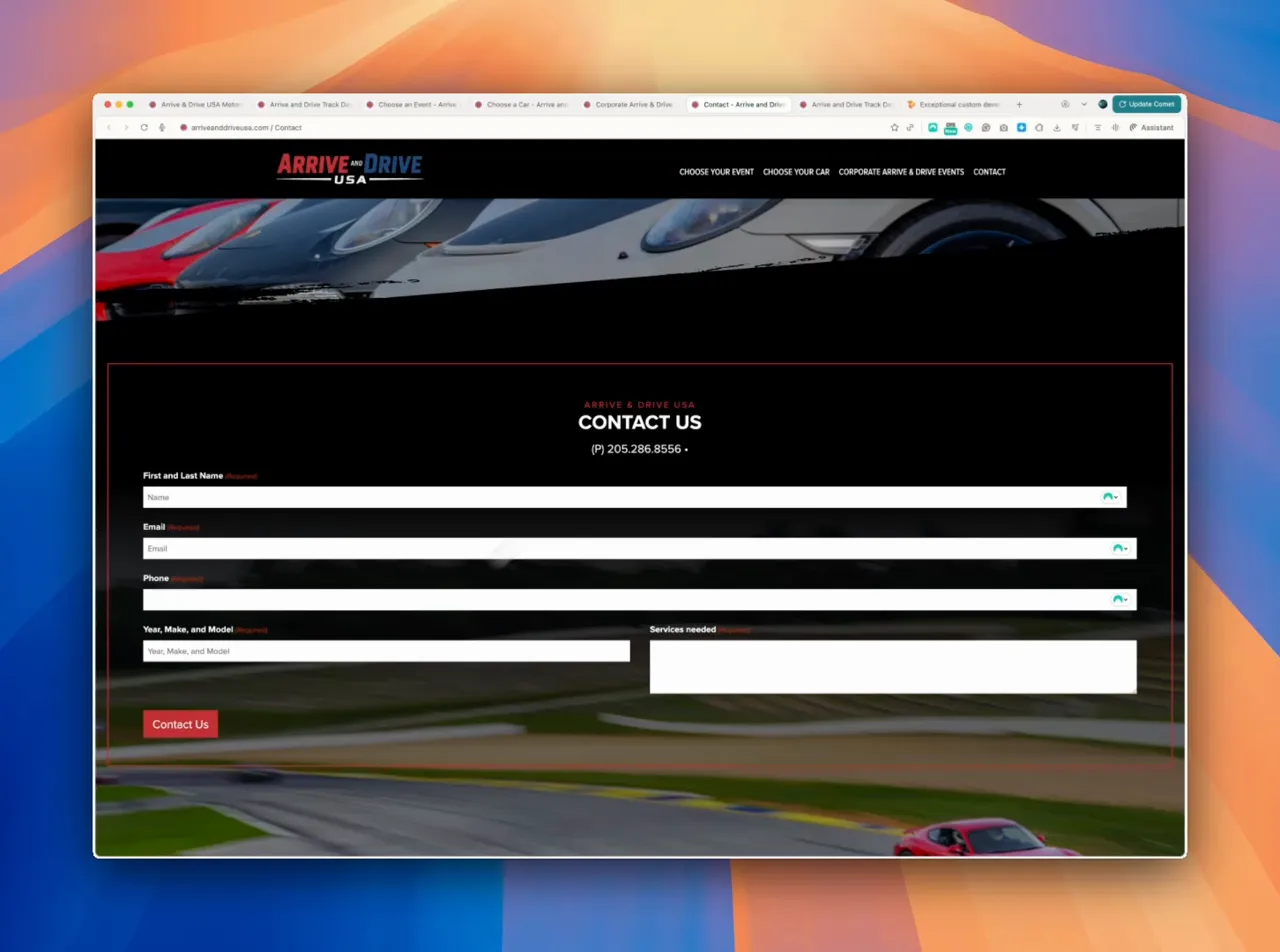The height and width of the screenshot is (952, 1280).
Task: Go back using the back navigation arrow
Action: coord(108,127)
